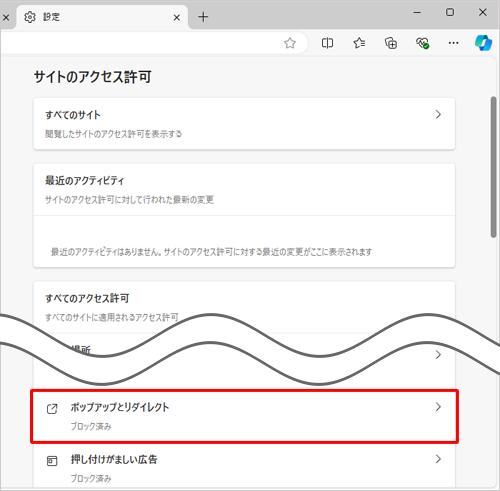Open すべてのサイト permissions row

[244, 124]
